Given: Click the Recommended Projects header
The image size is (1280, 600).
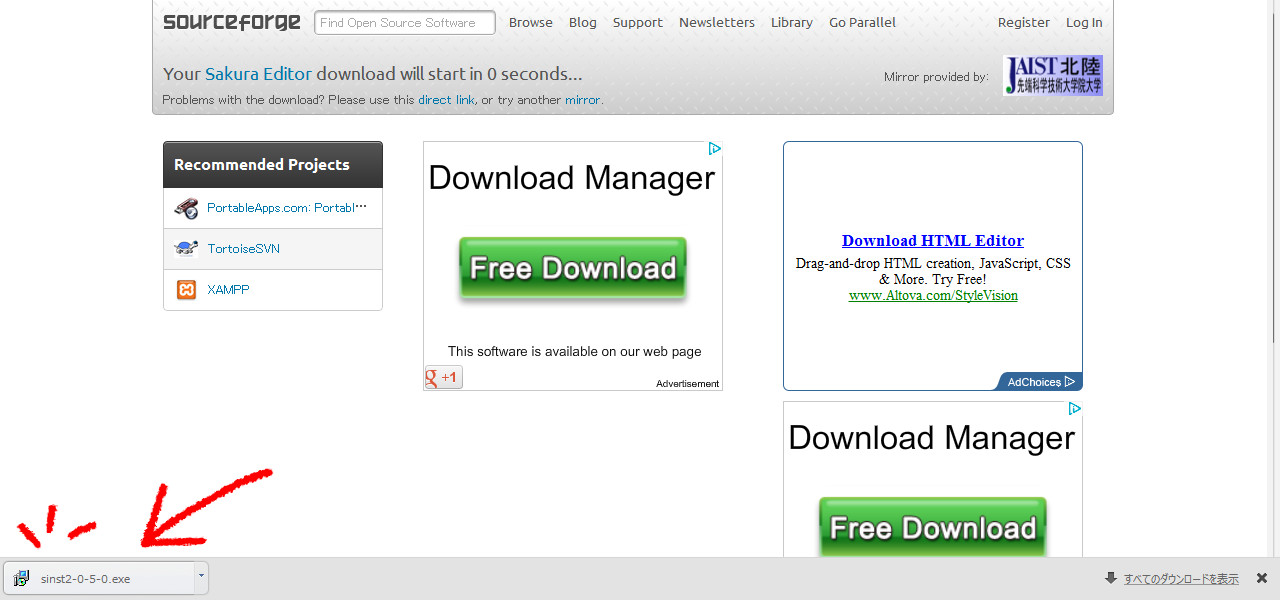Looking at the screenshot, I should click(273, 164).
